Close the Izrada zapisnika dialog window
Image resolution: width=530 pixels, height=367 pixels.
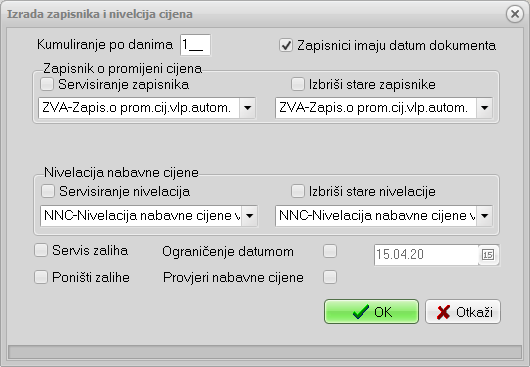pyautogui.click(x=514, y=14)
